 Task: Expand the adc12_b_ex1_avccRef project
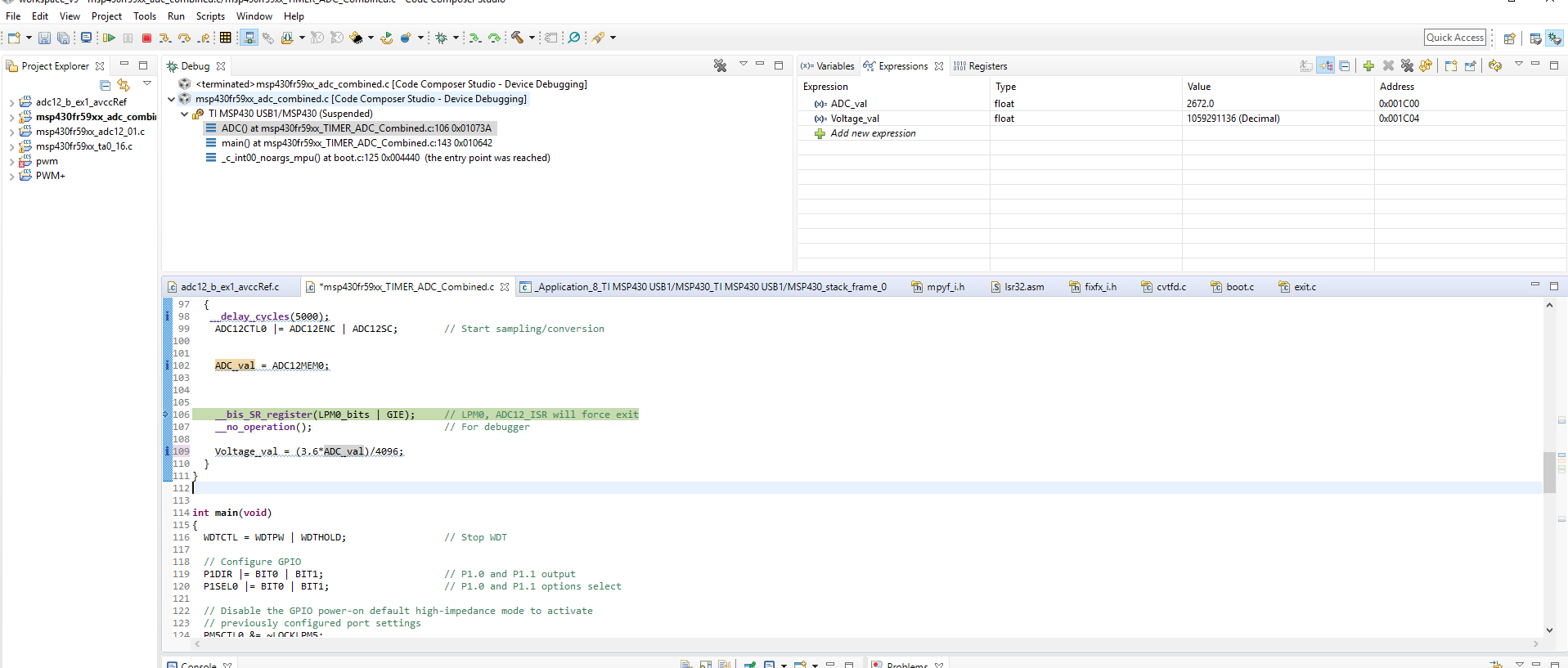pos(11,103)
